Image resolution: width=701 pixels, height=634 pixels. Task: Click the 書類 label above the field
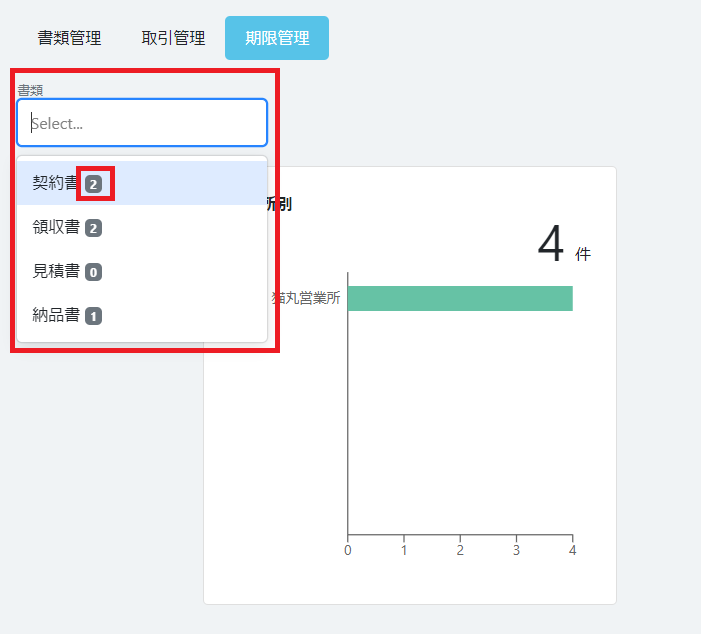(30, 90)
